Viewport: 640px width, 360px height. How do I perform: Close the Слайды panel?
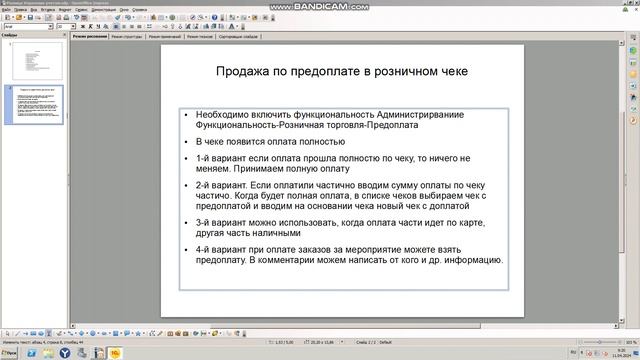coord(64,35)
